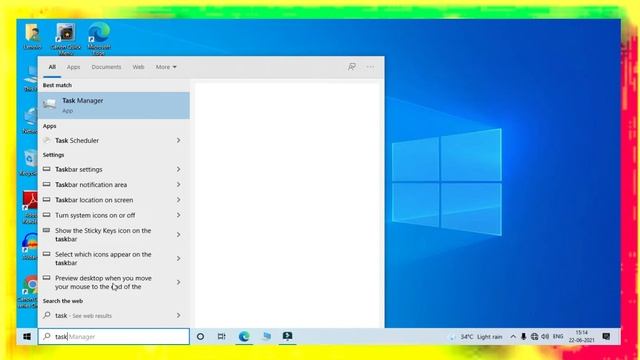Viewport: 640px width, 360px height.
Task: Click inside the taskbar search input field
Action: [114, 336]
